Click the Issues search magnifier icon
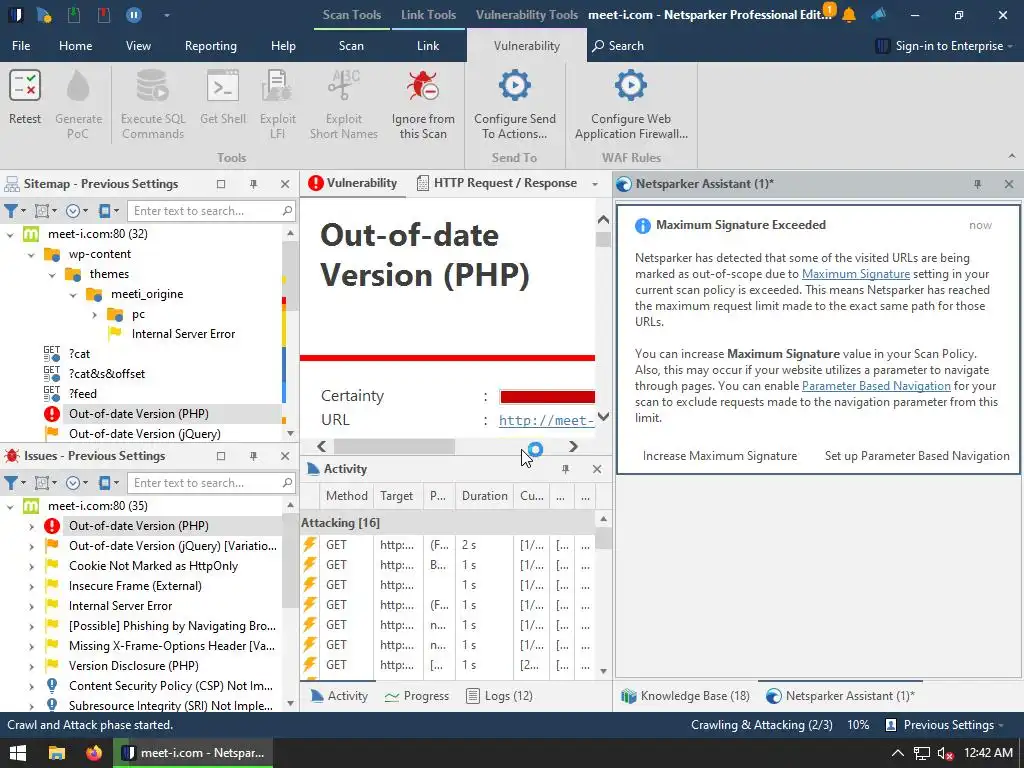The height and width of the screenshot is (768, 1024). (x=287, y=482)
